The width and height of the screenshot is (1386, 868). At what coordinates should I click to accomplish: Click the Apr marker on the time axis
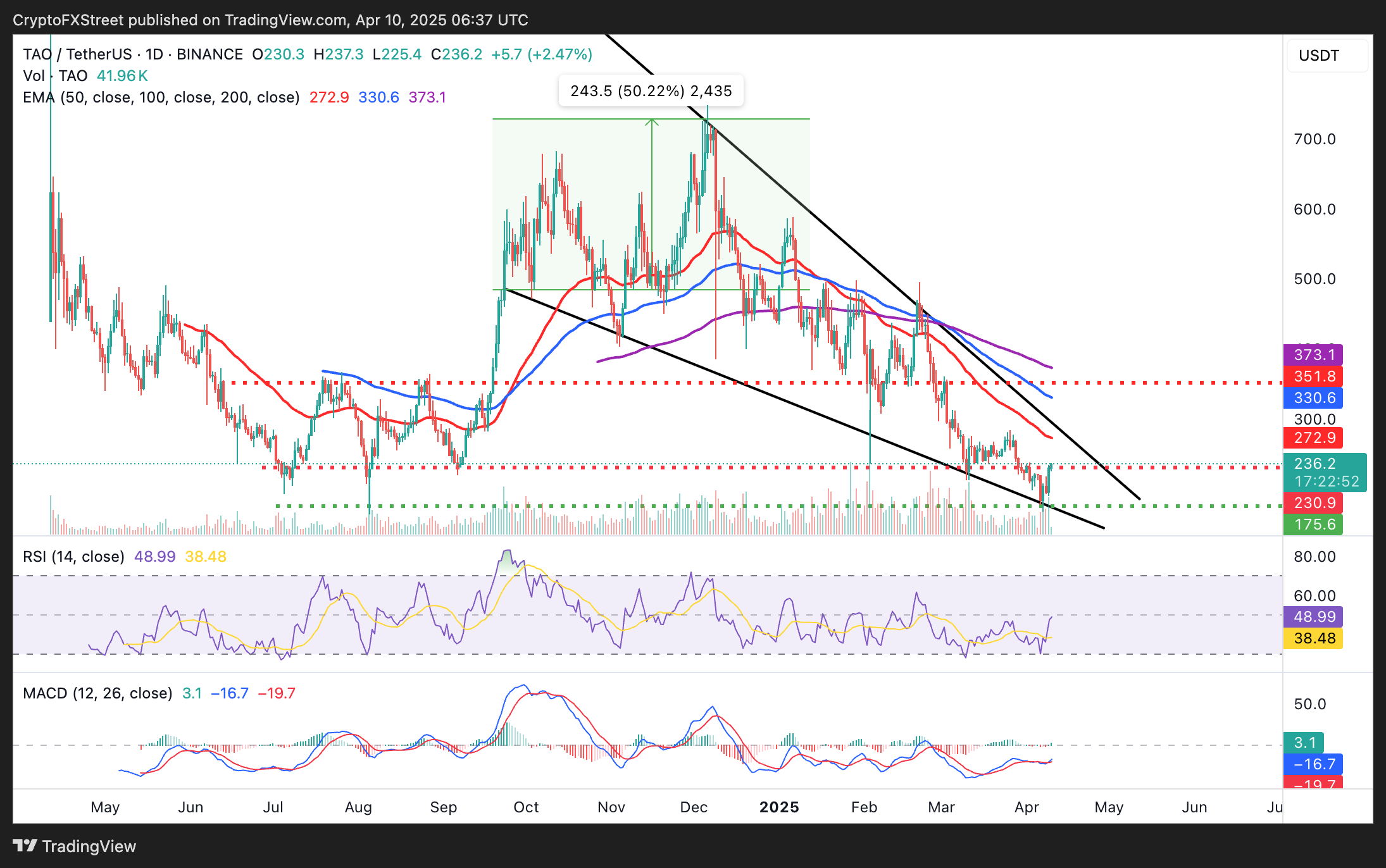pyautogui.click(x=1027, y=807)
